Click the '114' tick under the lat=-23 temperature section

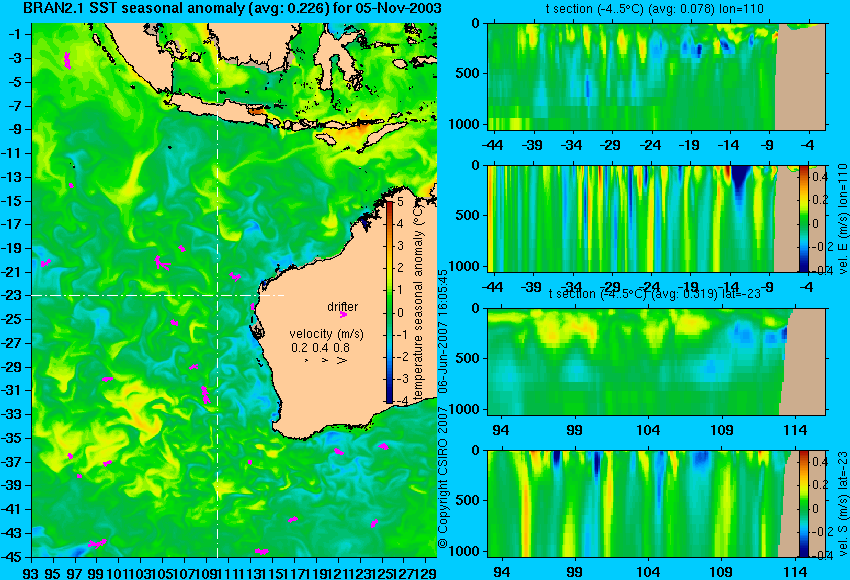pyautogui.click(x=795, y=430)
